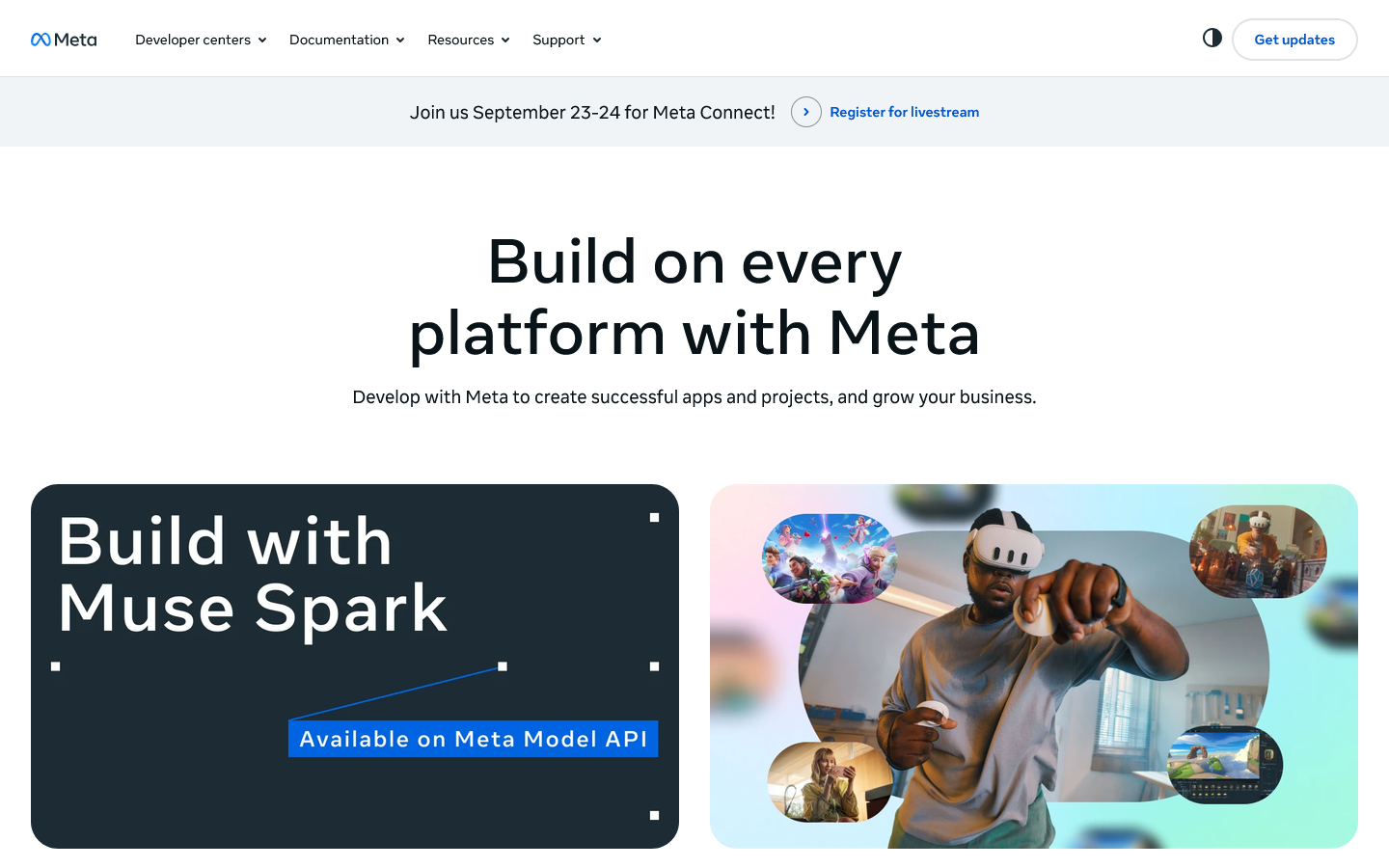Viewport: 1389px width, 868px height.
Task: Click the Develop with Meta subtitle text
Action: (694, 397)
